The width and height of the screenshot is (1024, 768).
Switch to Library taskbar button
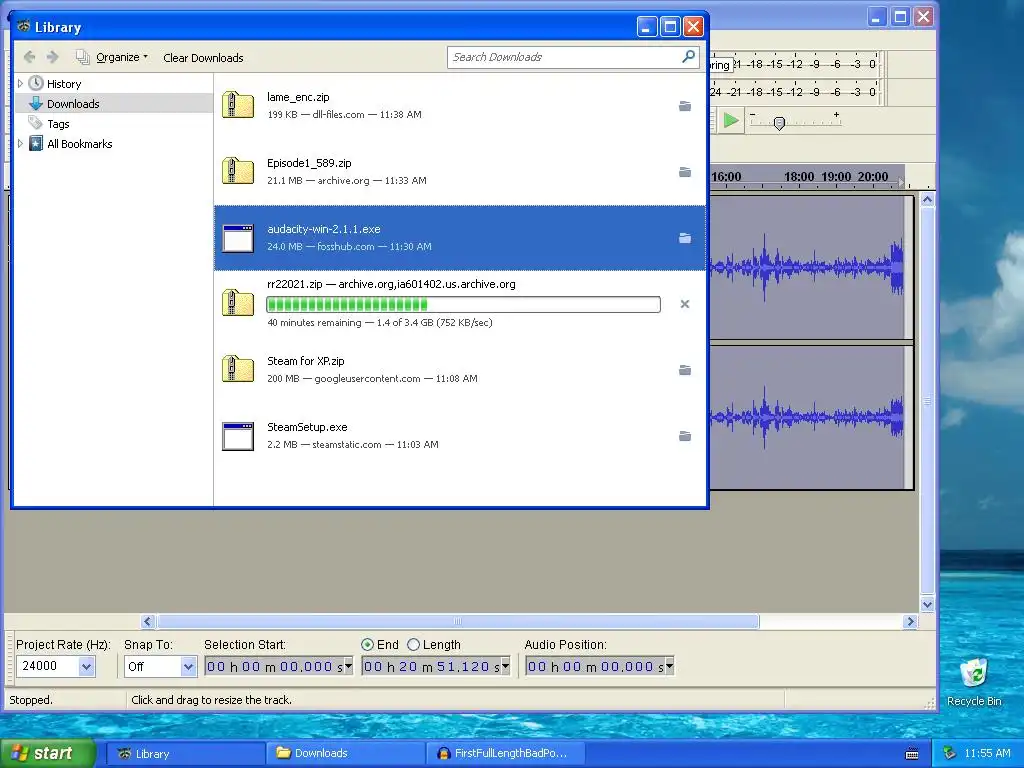(185, 754)
